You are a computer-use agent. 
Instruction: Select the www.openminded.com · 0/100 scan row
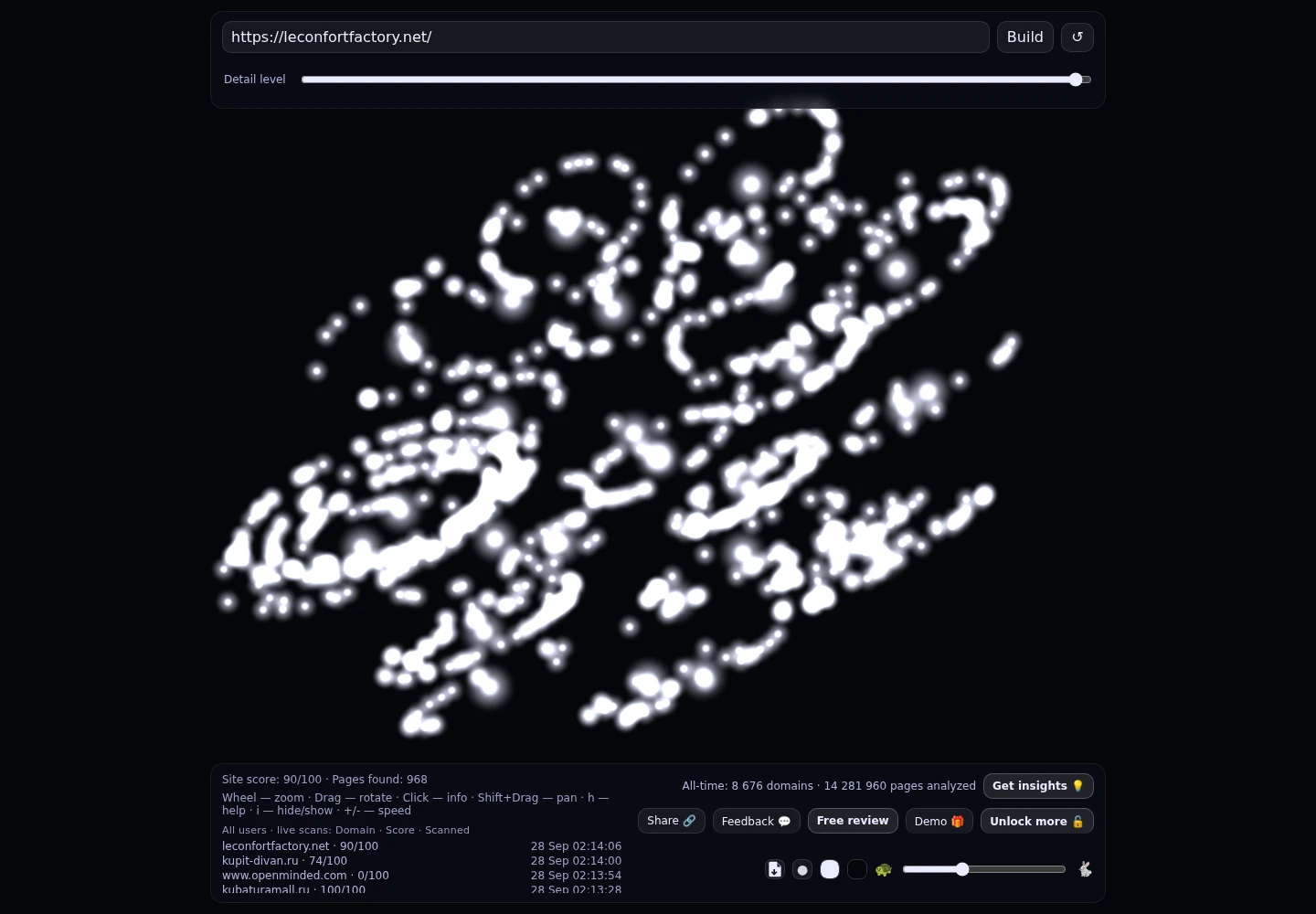(x=421, y=876)
